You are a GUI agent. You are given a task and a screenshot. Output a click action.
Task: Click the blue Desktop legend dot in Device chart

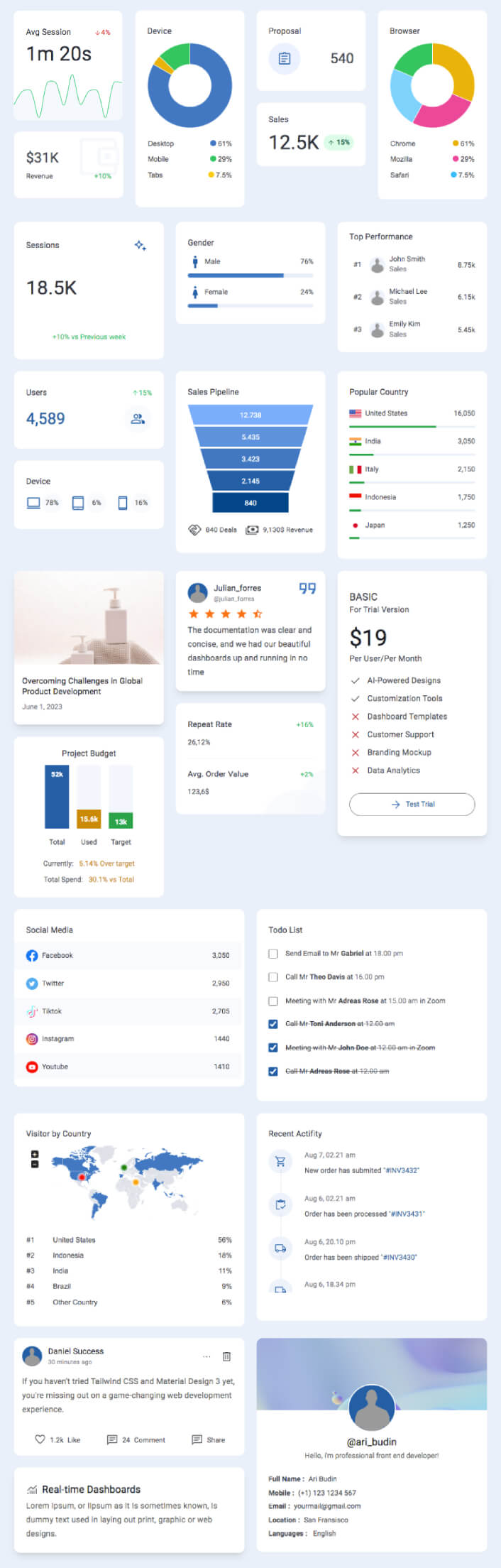[x=213, y=143]
